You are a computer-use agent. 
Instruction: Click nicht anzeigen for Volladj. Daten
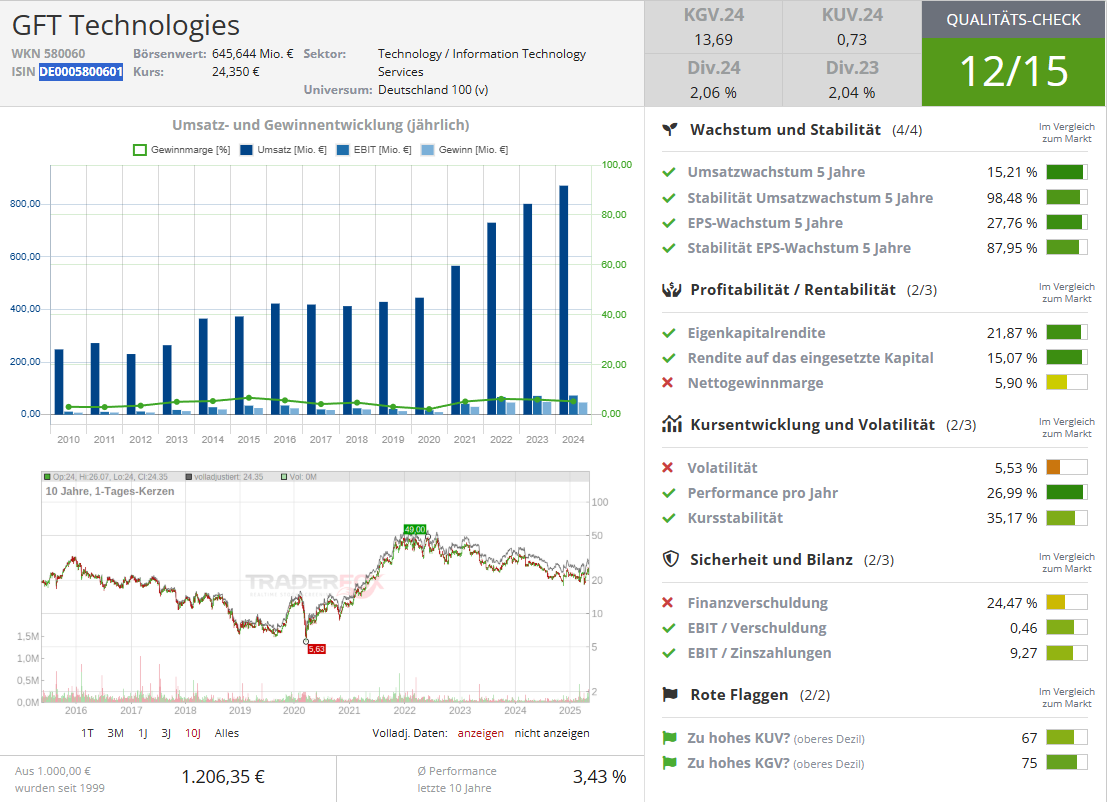tap(552, 733)
